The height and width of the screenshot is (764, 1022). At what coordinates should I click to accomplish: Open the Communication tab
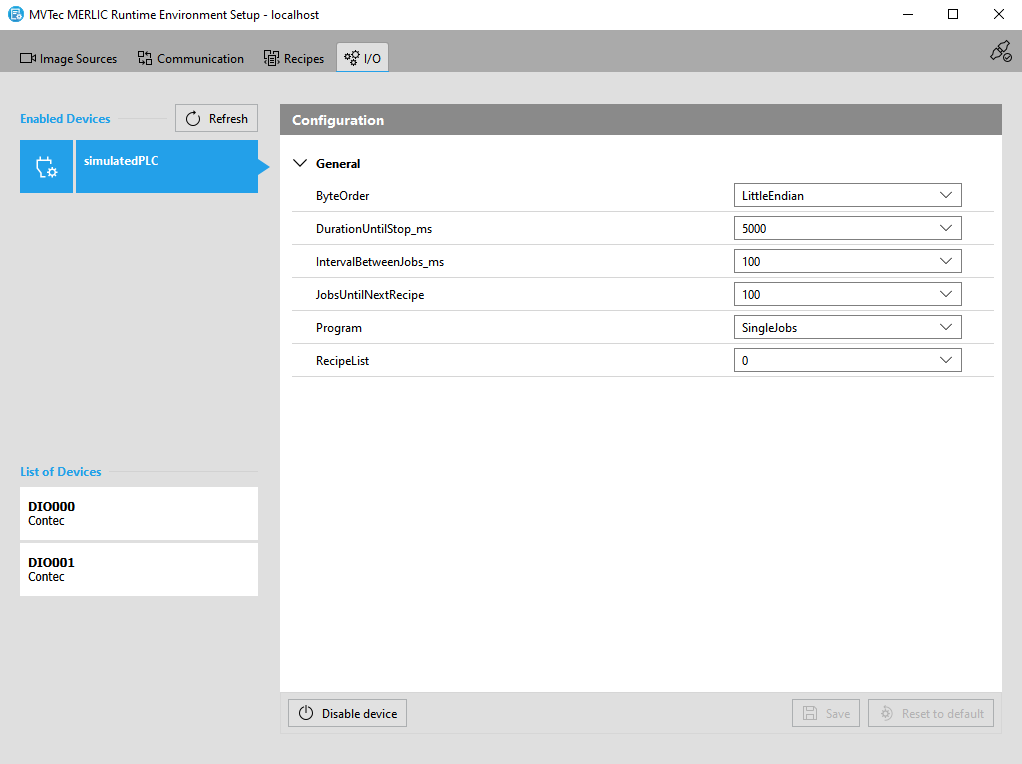coord(190,59)
